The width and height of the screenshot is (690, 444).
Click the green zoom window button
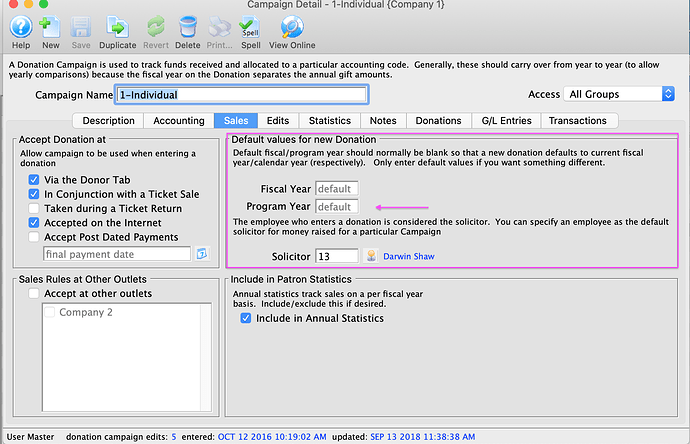[43, 4]
